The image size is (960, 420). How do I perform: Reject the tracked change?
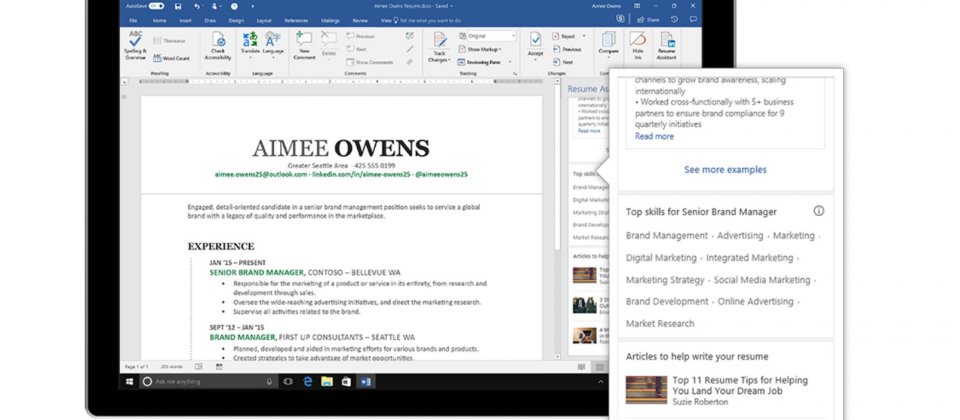pyautogui.click(x=564, y=36)
